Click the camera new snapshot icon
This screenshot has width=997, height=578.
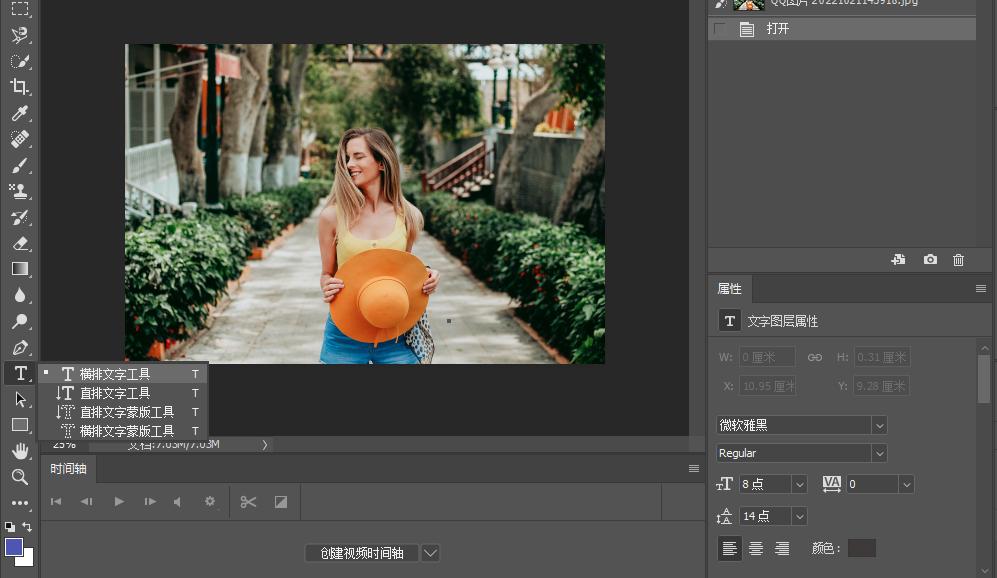coord(930,260)
